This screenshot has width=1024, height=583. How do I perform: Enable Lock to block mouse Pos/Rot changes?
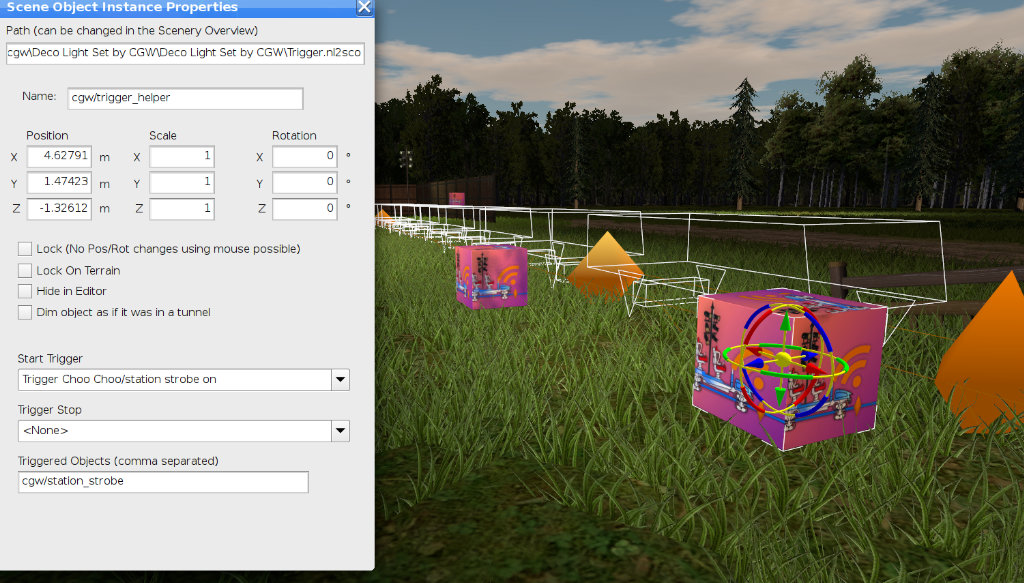click(x=25, y=248)
